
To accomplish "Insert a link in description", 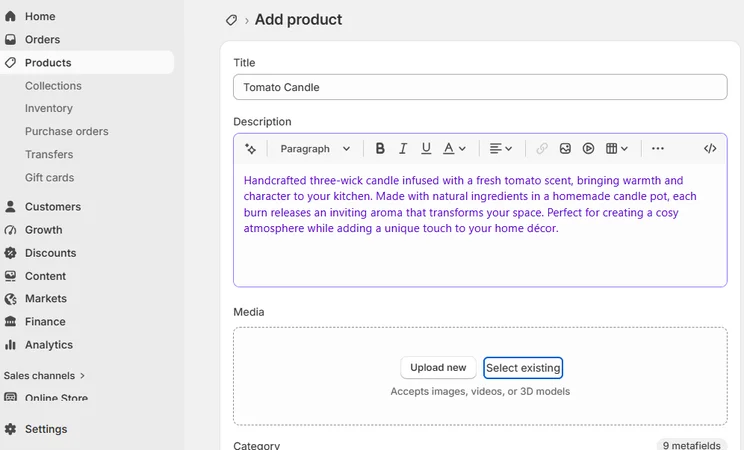I will point(542,149).
